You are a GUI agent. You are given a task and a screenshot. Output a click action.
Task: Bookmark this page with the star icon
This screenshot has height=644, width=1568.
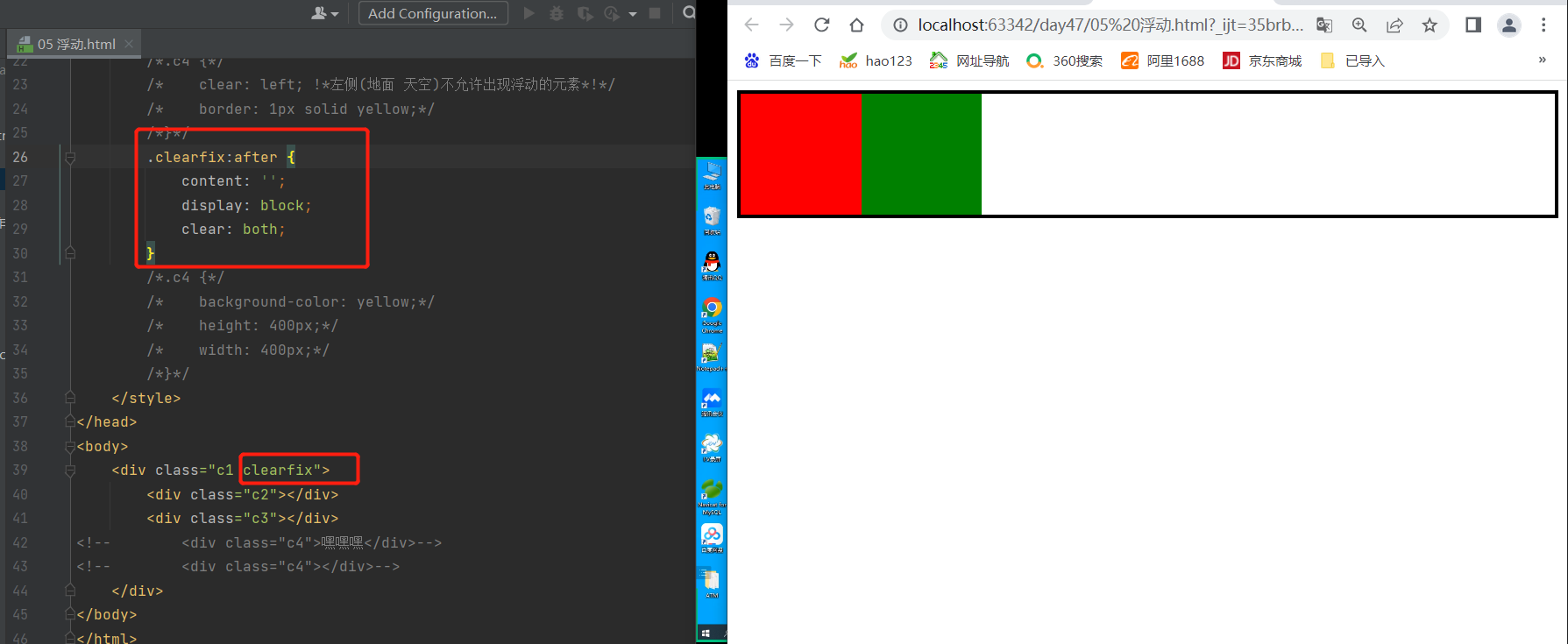[x=1430, y=25]
